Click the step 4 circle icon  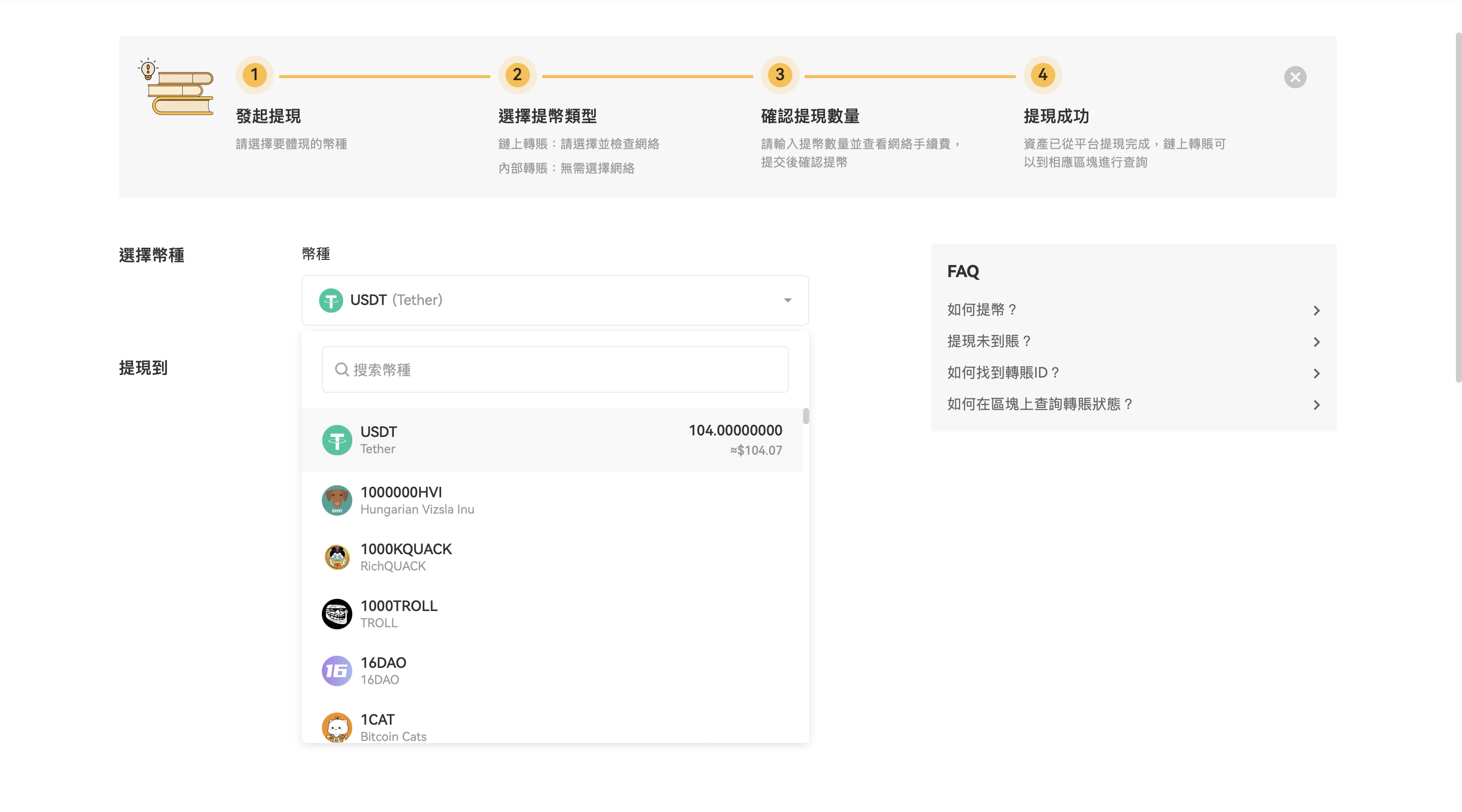click(x=1043, y=75)
